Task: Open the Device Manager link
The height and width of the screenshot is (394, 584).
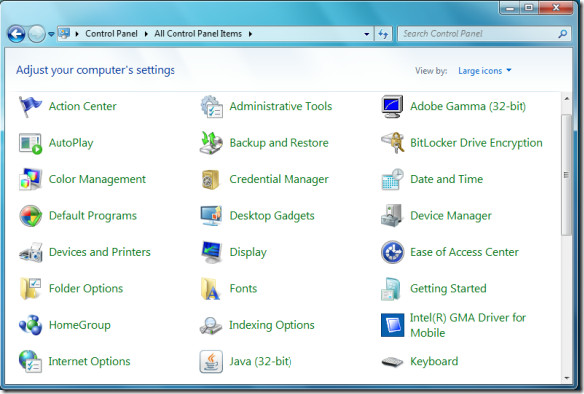Action: [x=451, y=216]
